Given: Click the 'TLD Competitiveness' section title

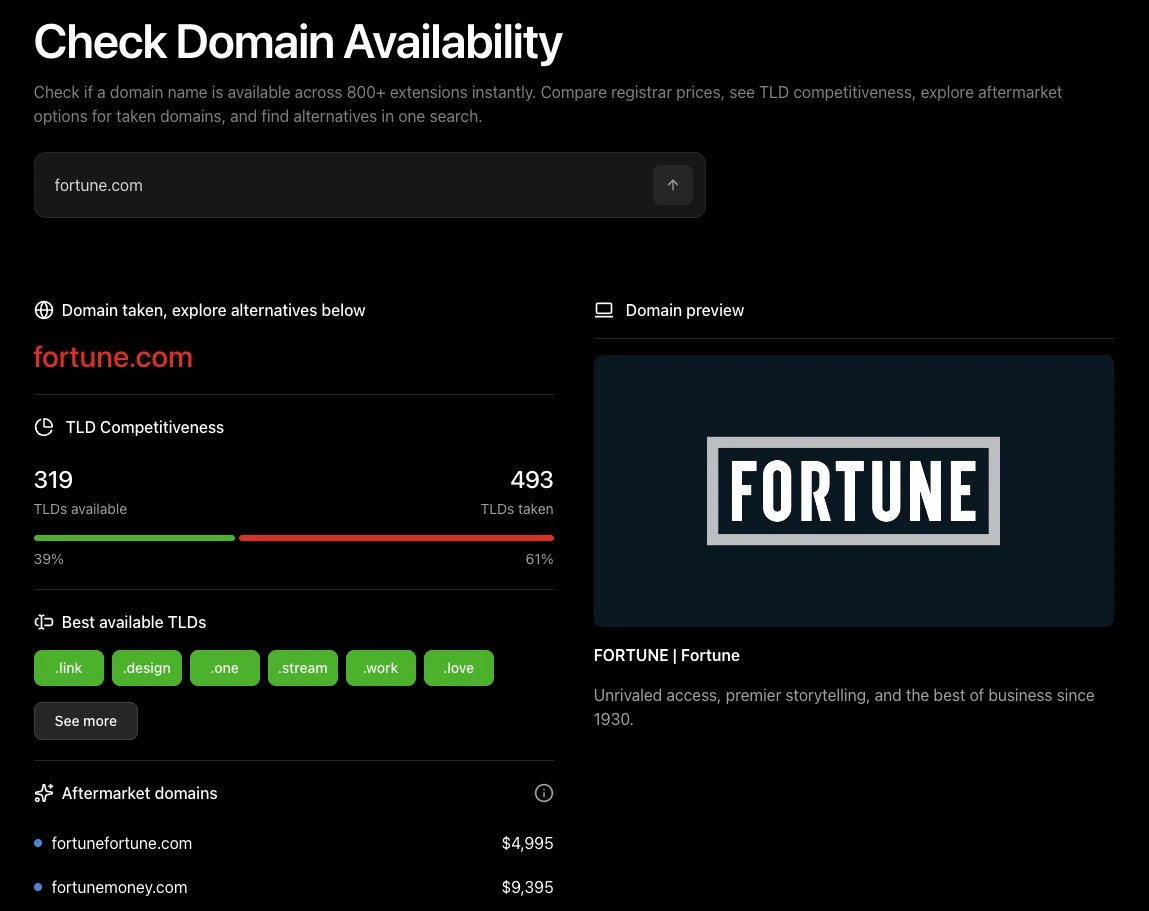Looking at the screenshot, I should point(145,427).
